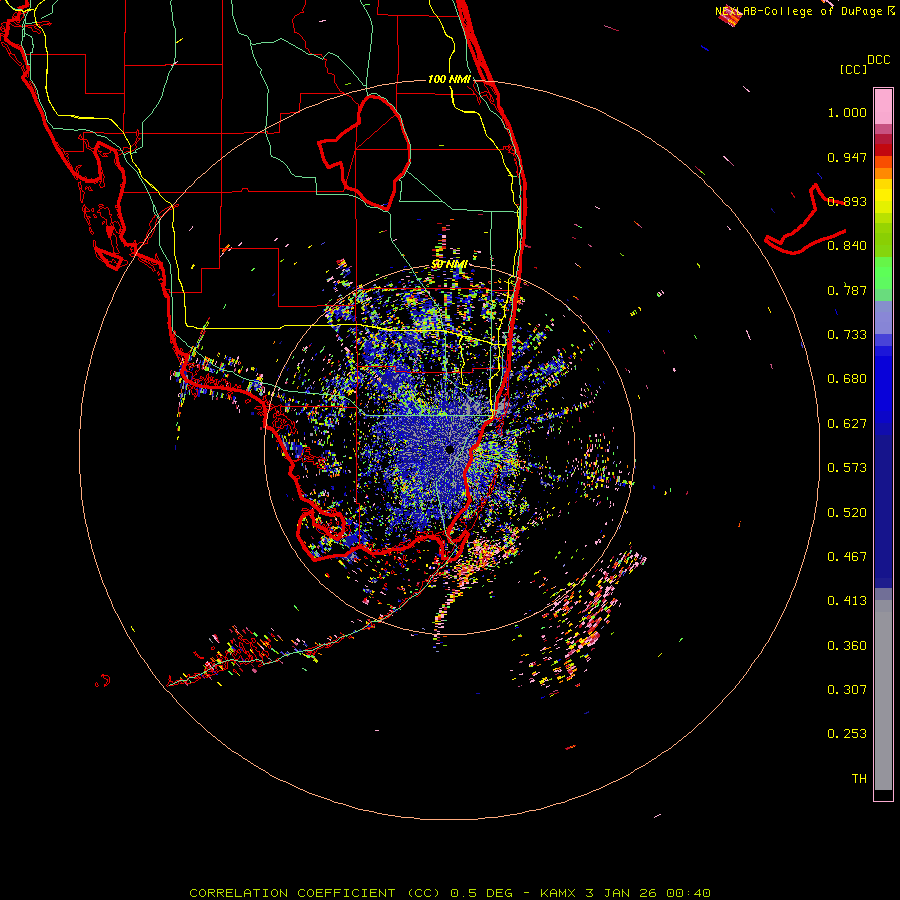The height and width of the screenshot is (900, 900).
Task: Click the black KAMX radar site dot
Action: coord(449,449)
